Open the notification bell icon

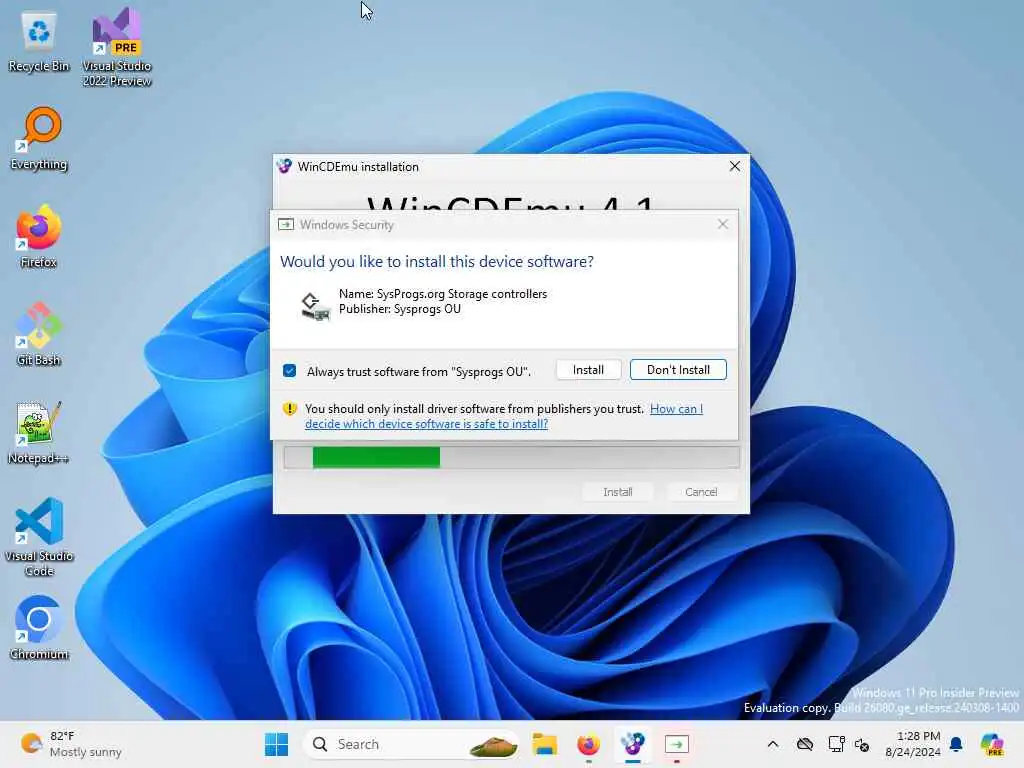[x=956, y=744]
